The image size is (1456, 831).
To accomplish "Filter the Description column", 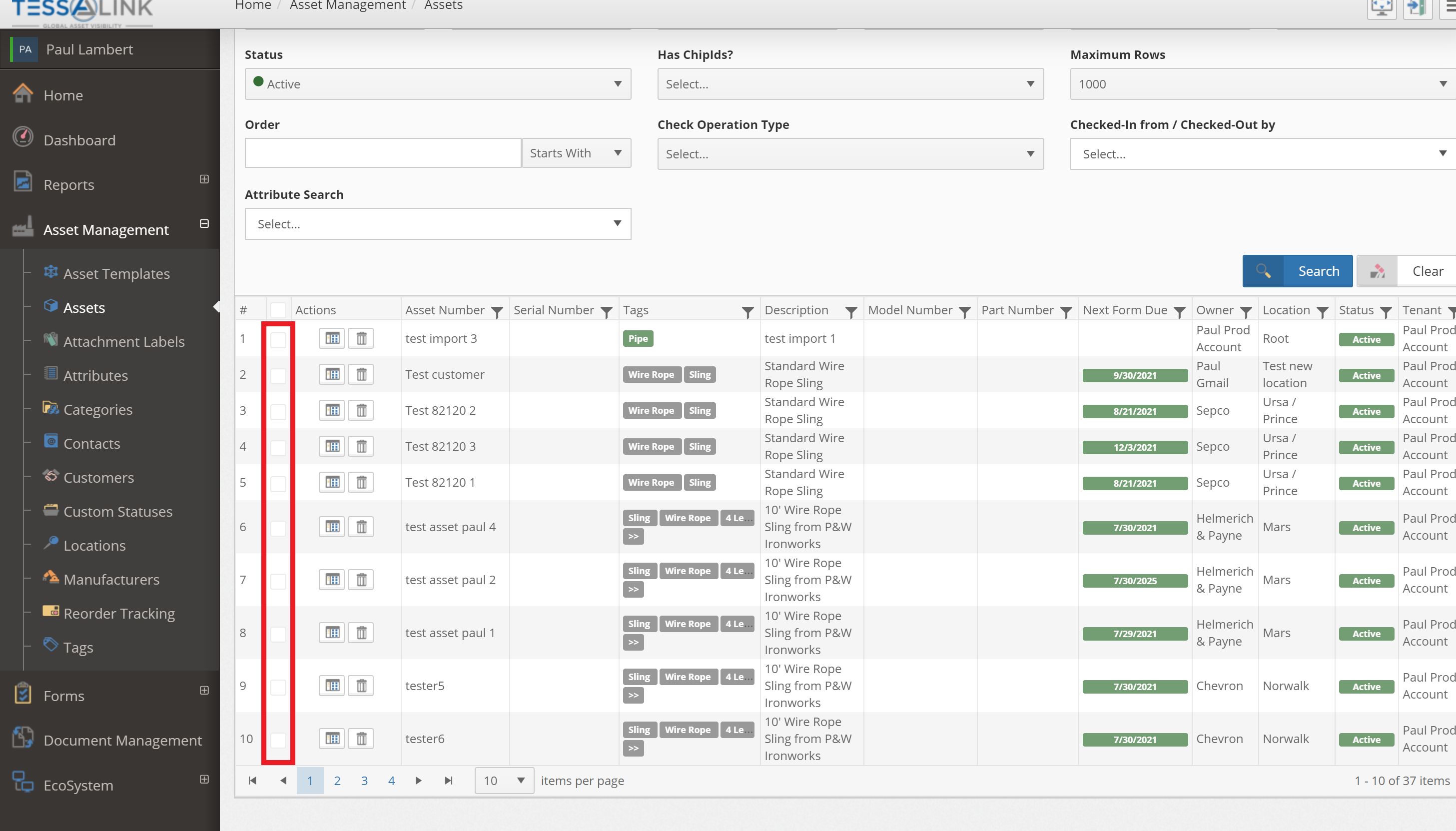I will pos(850,312).
